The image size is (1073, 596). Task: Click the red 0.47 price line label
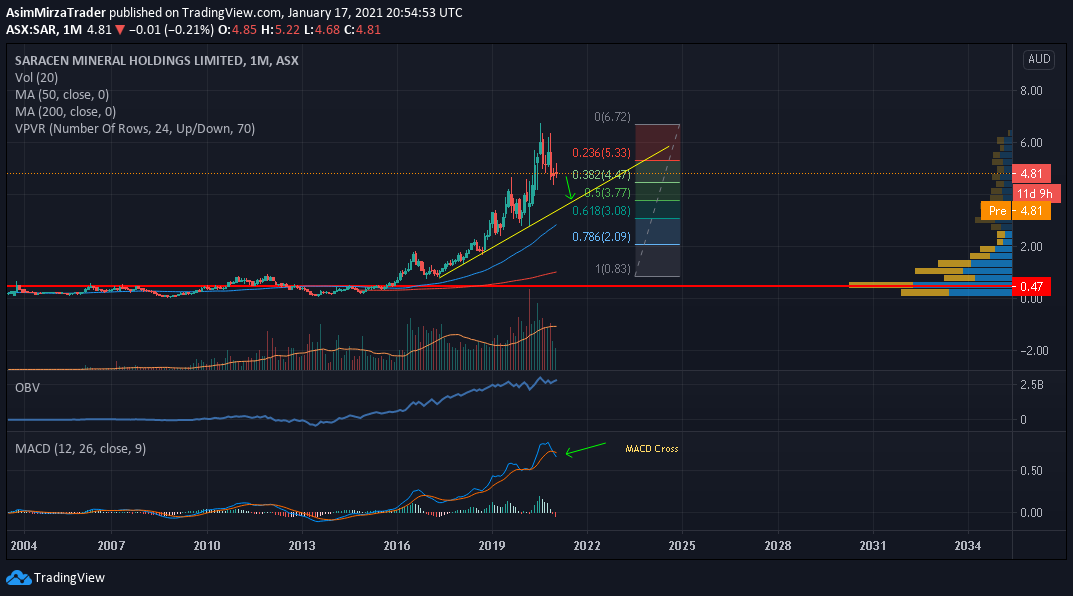tap(1031, 287)
